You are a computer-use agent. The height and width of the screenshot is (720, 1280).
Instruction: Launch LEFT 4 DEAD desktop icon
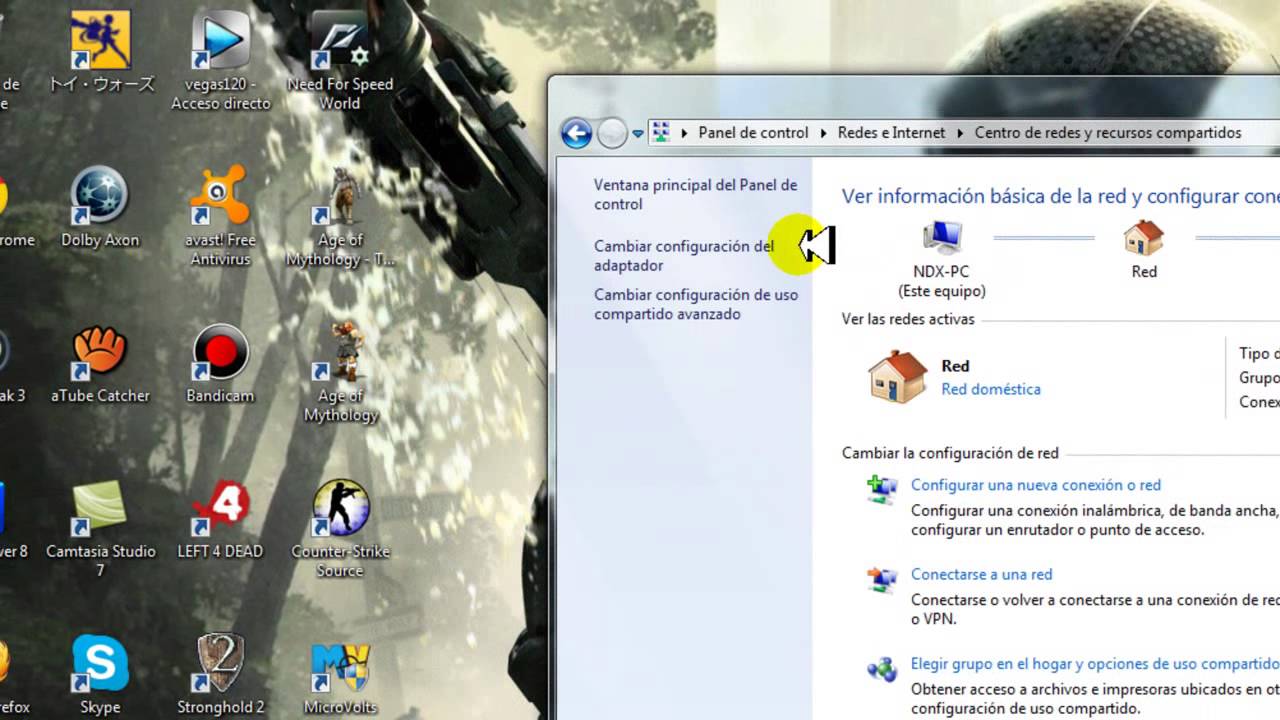coord(220,519)
